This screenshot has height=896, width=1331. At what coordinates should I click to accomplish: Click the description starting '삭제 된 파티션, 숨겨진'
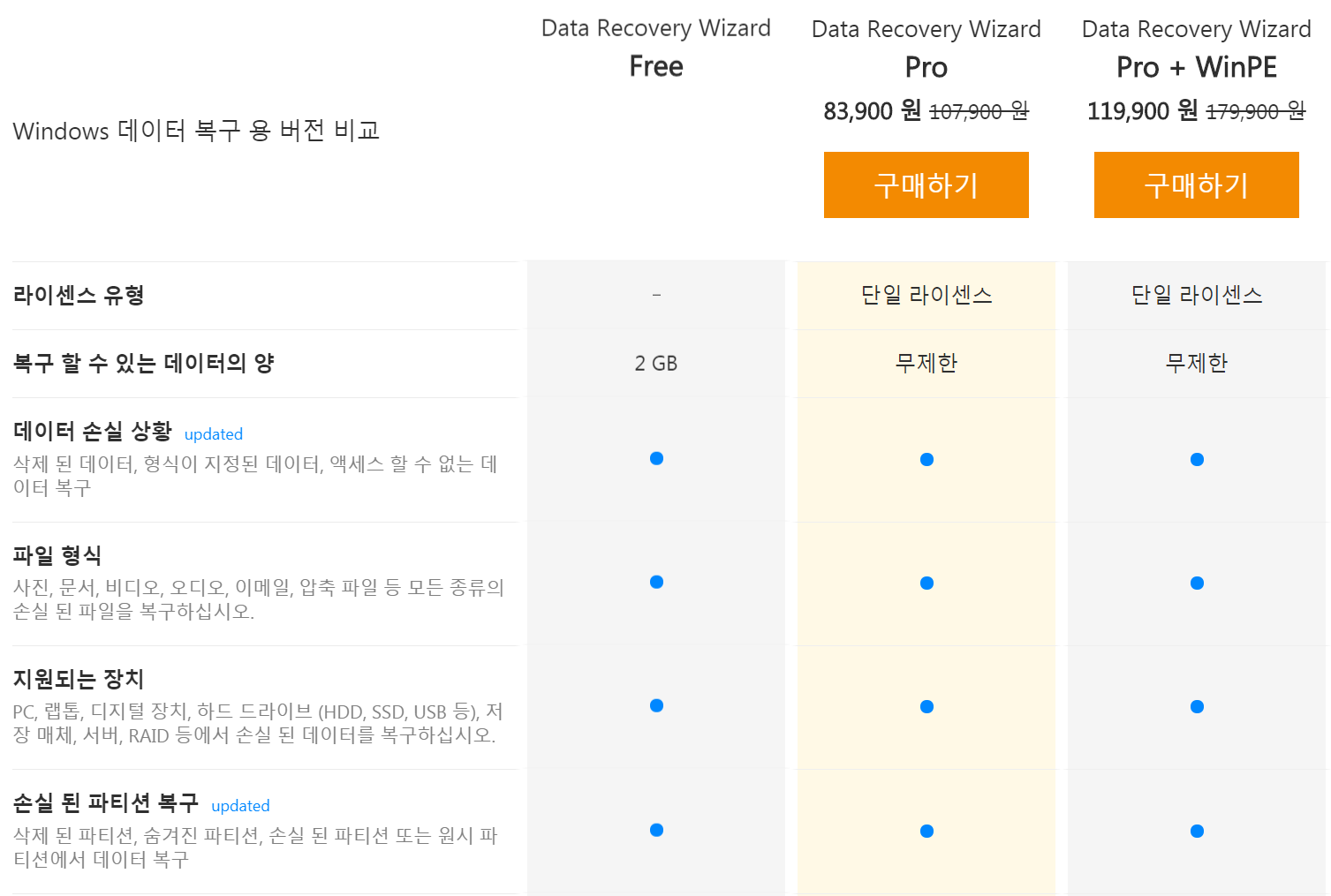[256, 847]
